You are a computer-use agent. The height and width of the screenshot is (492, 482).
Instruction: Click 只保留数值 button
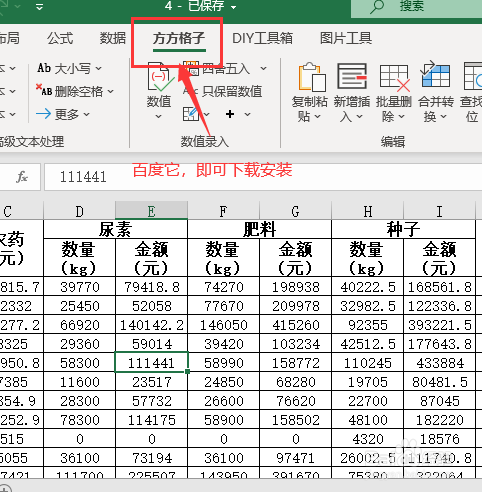(223, 91)
